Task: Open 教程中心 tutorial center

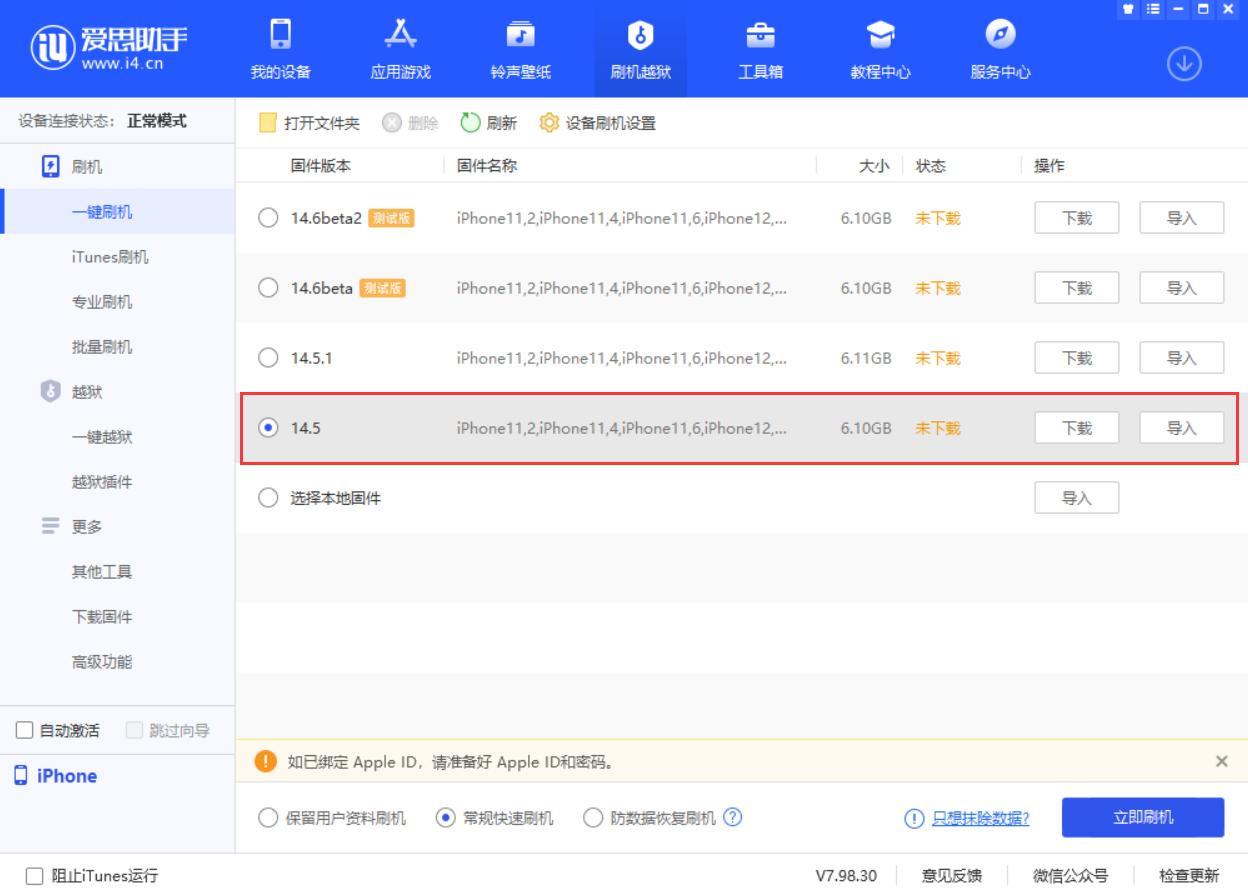Action: click(x=880, y=38)
